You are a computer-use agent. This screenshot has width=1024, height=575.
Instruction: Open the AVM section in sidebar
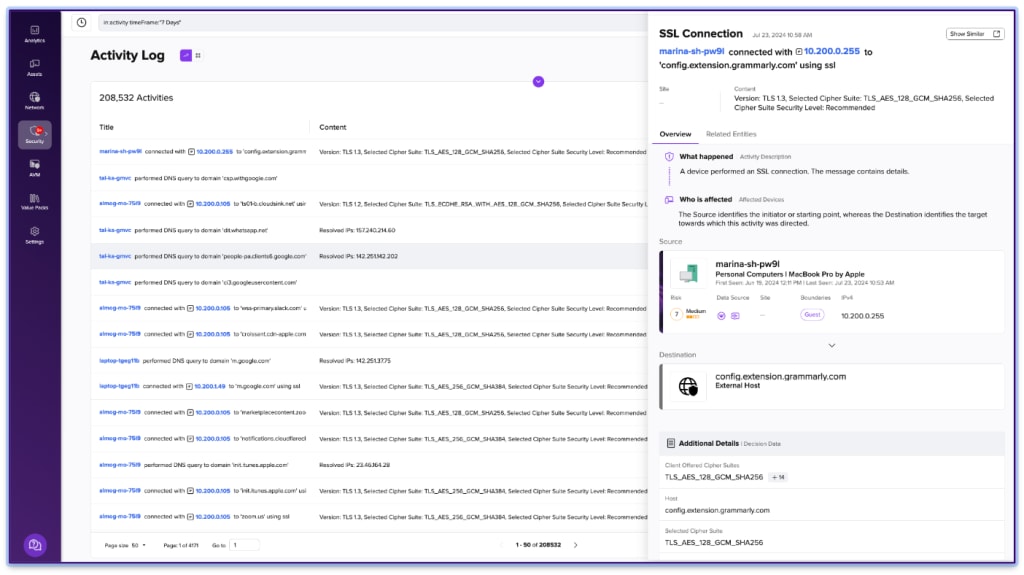click(x=35, y=168)
